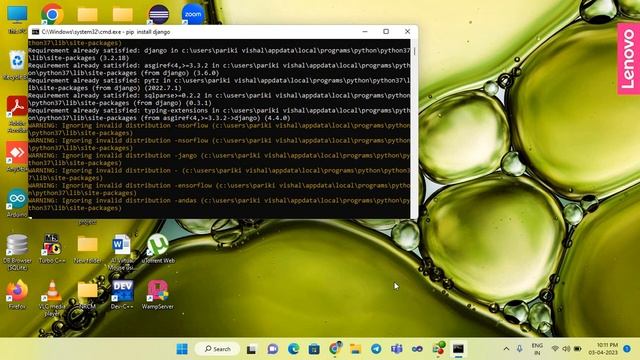Close the Command Prompt window
This screenshot has height=360, width=640.
[x=407, y=31]
